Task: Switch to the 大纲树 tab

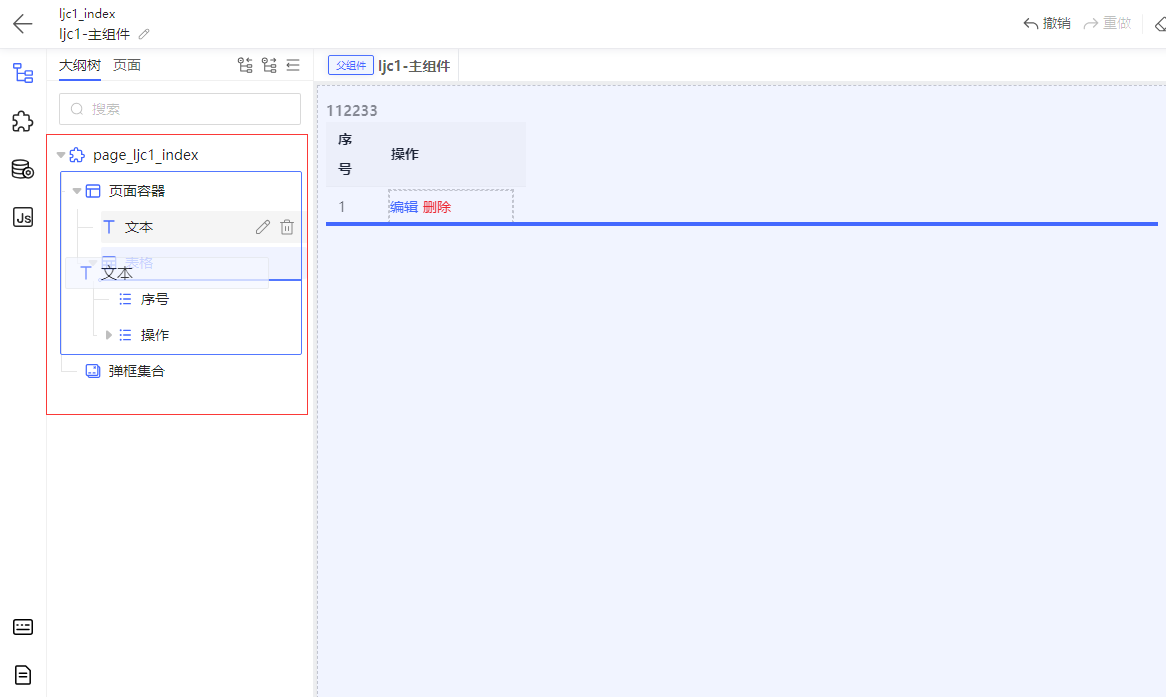Action: point(80,65)
